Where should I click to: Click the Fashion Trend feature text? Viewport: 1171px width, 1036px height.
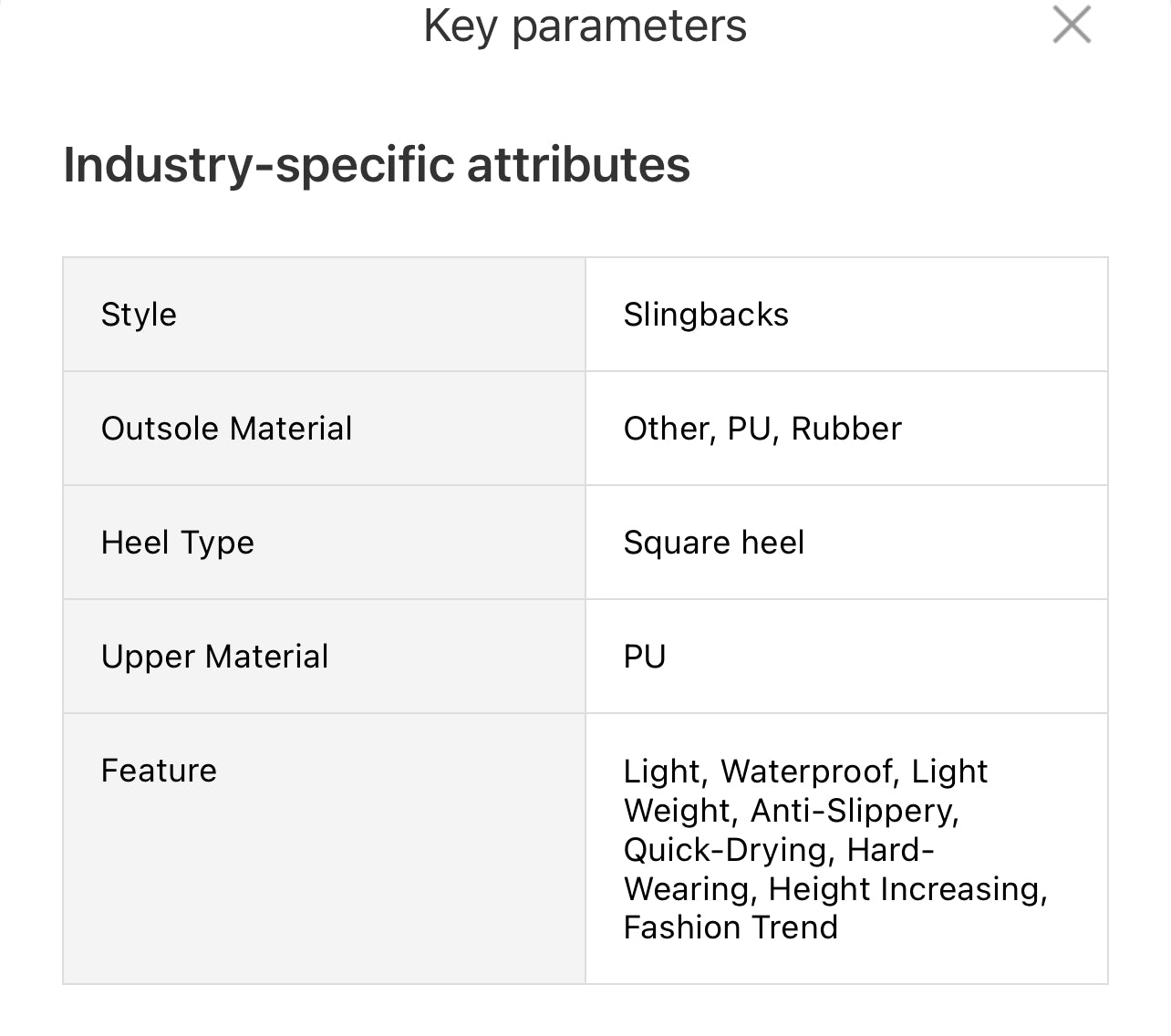tap(731, 927)
